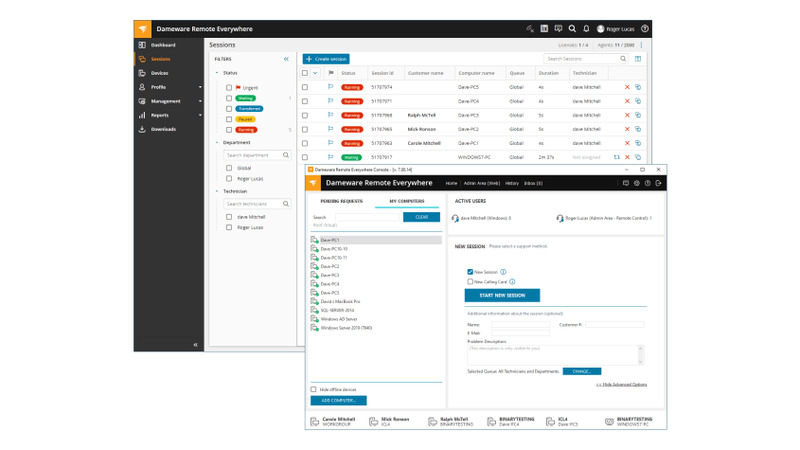Toggle the select-all sessions checkbox
The width and height of the screenshot is (800, 450).
(305, 73)
